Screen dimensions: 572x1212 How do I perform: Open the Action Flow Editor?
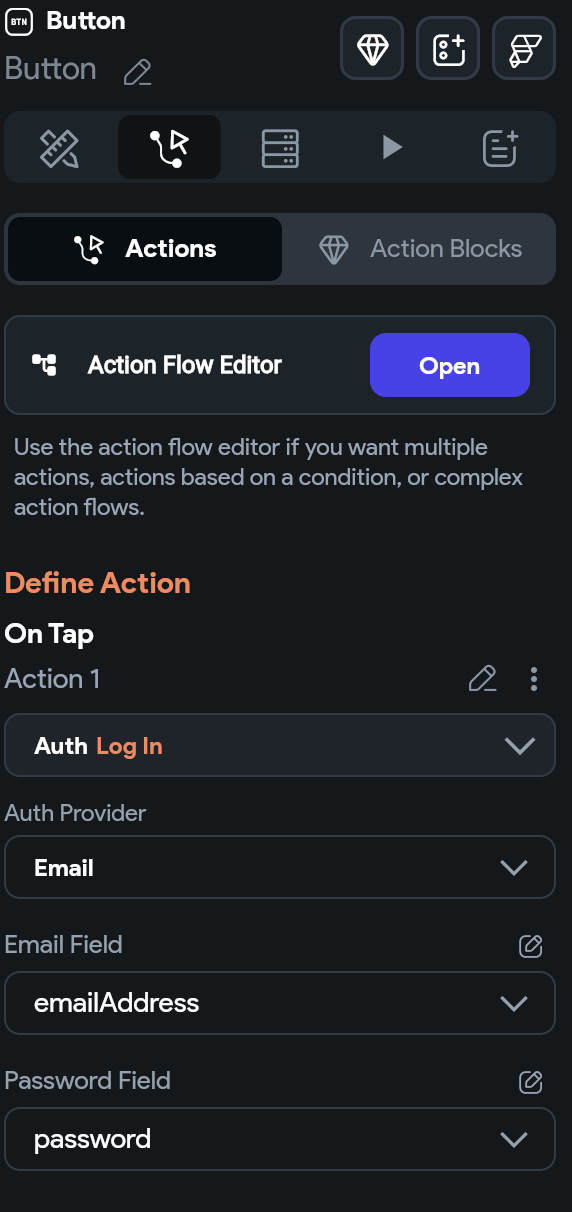click(x=449, y=365)
